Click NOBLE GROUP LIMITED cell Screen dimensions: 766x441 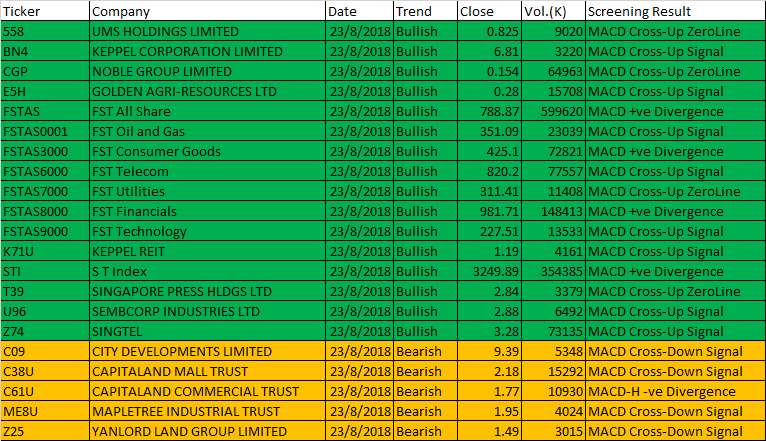tap(208, 71)
